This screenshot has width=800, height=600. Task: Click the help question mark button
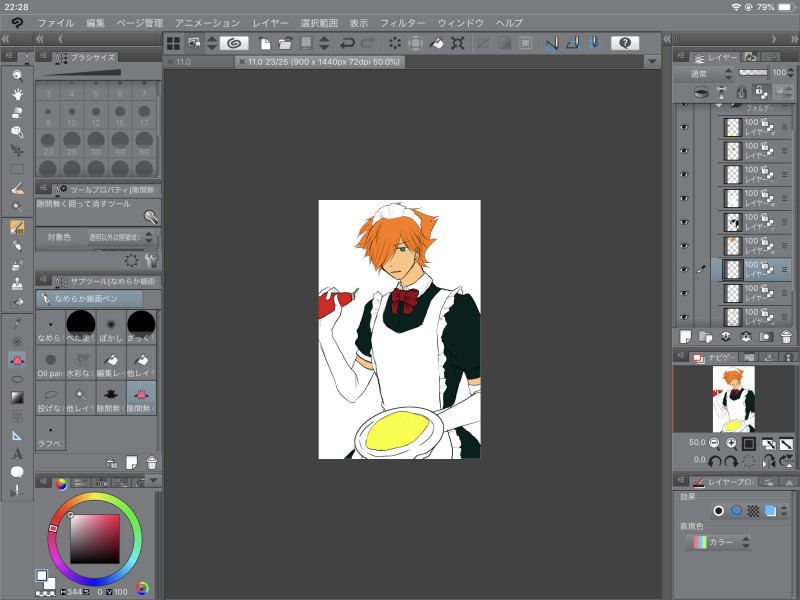click(625, 43)
